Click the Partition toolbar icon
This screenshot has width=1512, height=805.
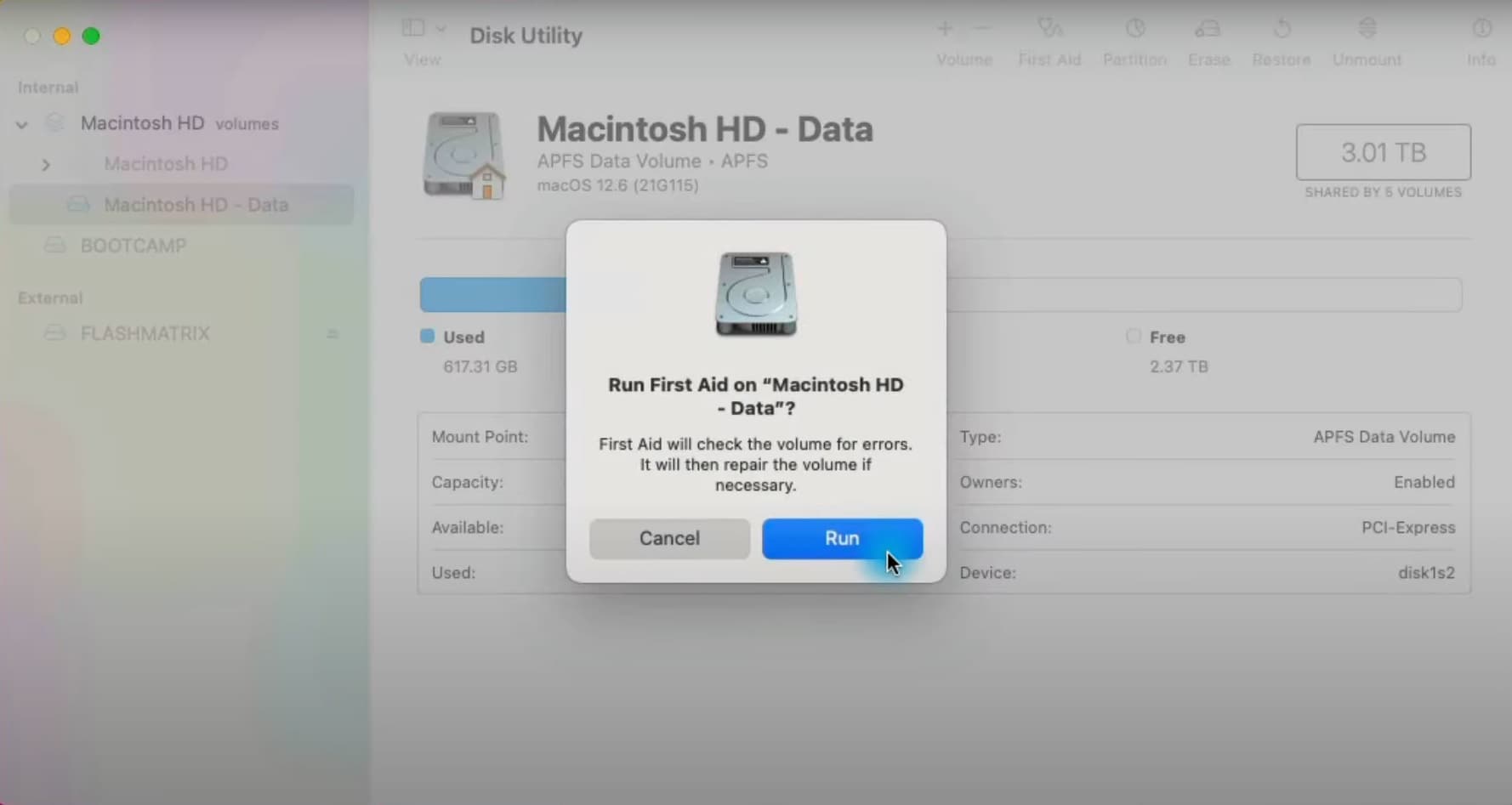point(1134,29)
